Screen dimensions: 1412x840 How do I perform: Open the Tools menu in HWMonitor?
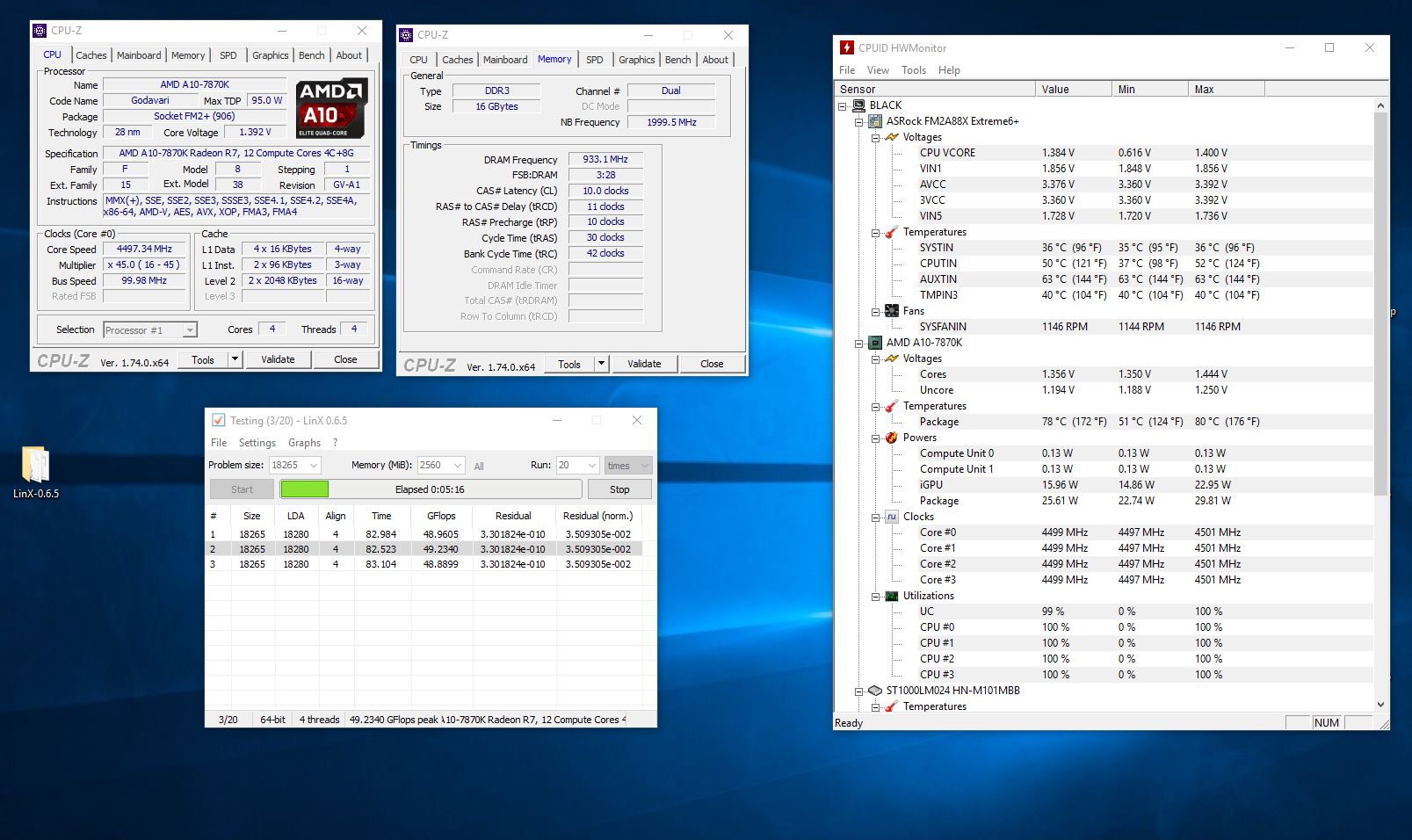click(x=914, y=70)
